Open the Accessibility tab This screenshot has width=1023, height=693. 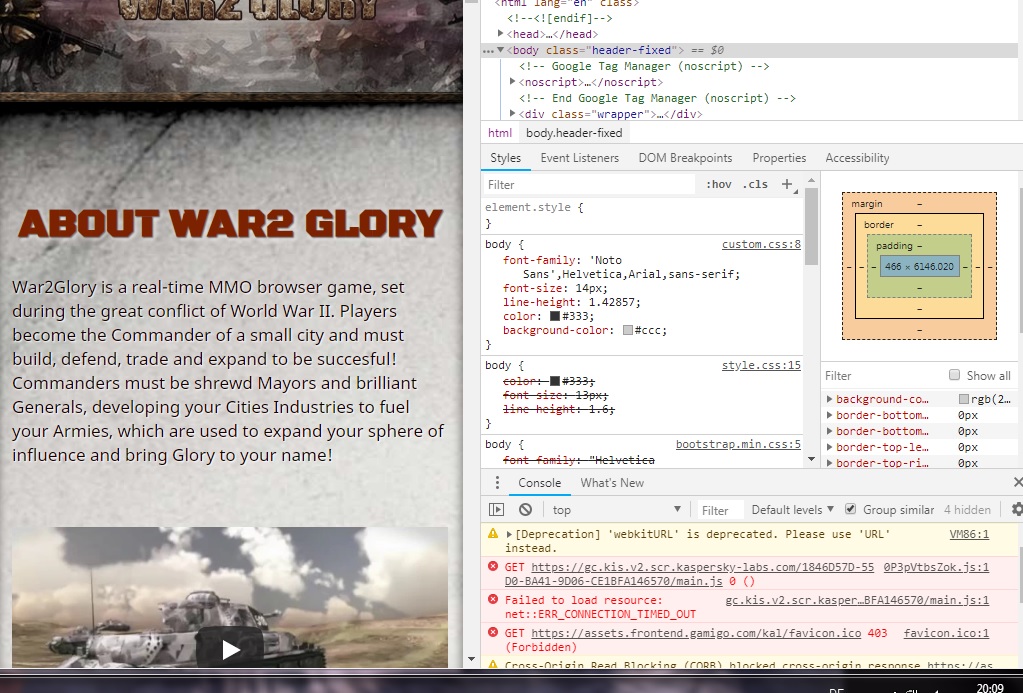coord(857,158)
